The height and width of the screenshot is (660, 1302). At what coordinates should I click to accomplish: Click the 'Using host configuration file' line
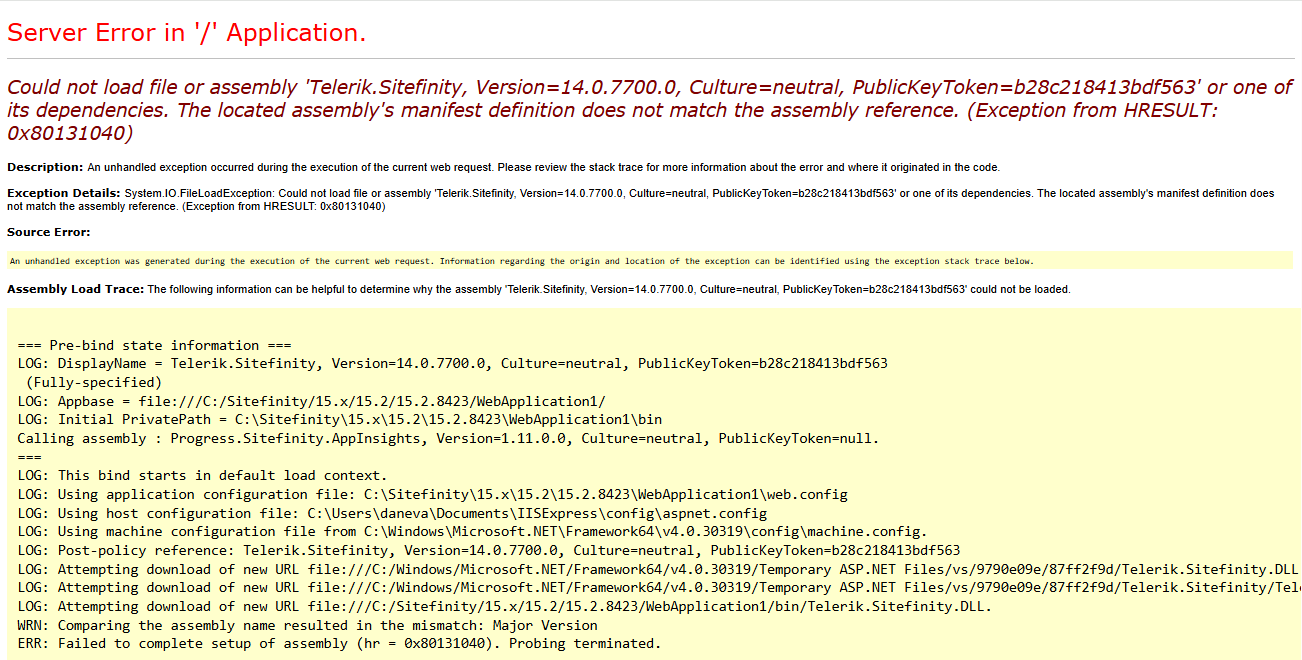click(392, 513)
